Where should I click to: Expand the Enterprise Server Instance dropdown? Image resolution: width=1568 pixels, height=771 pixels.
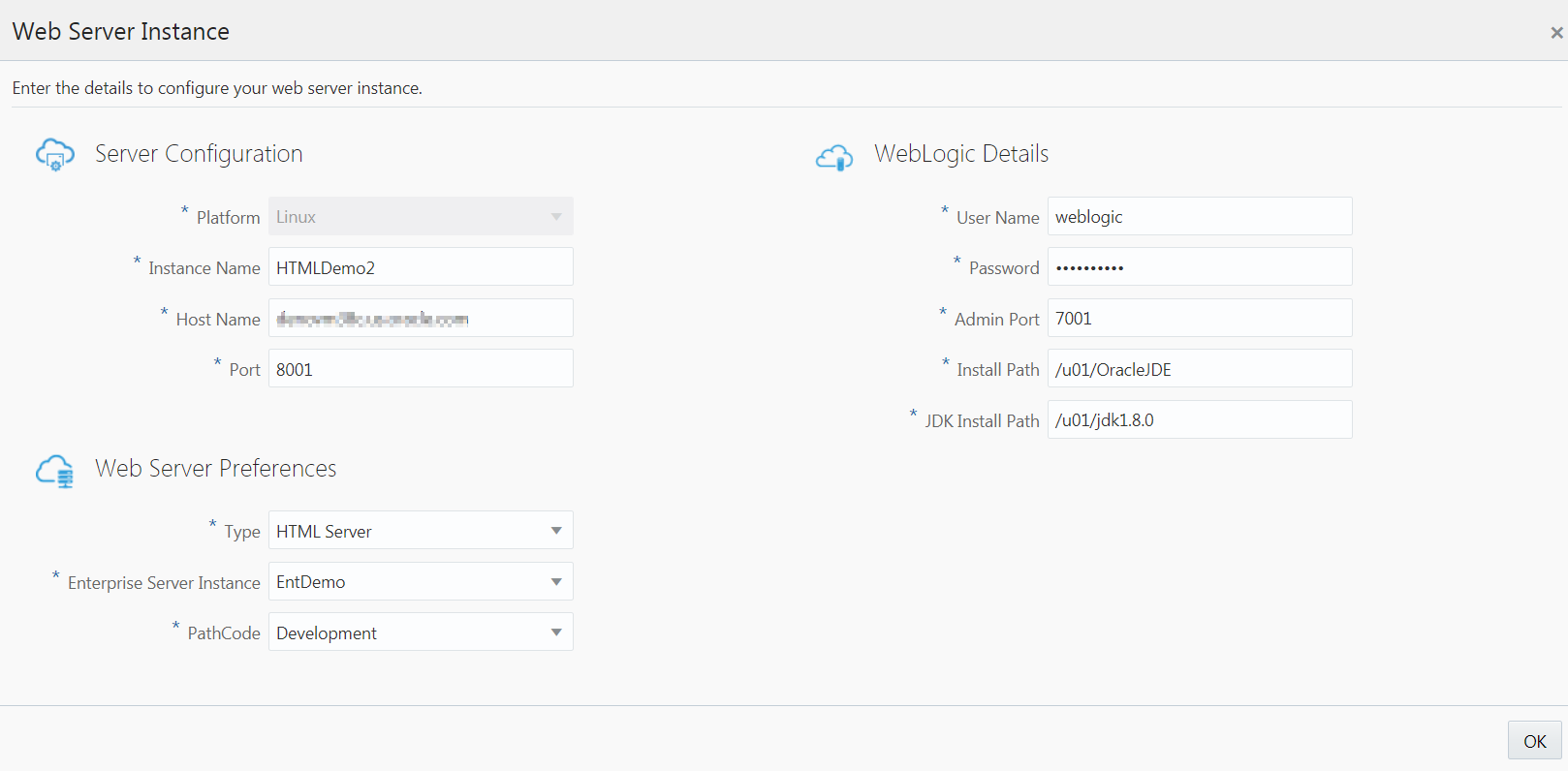(421, 581)
